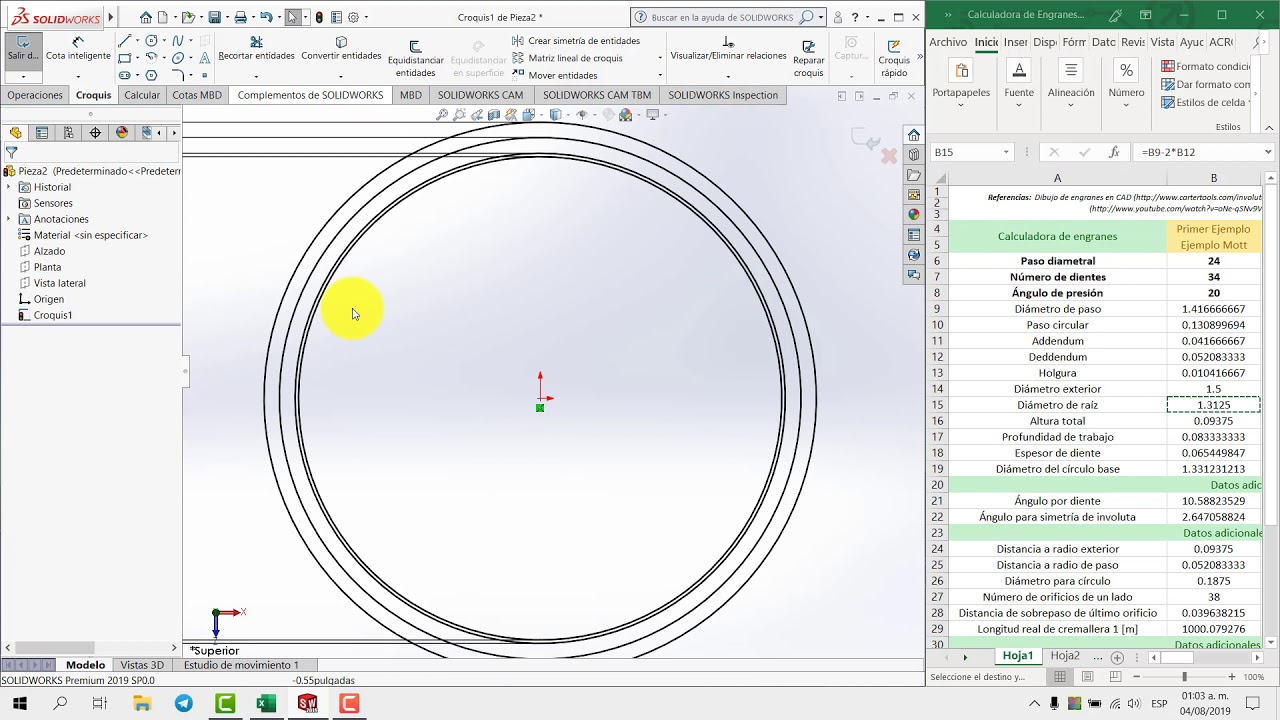The height and width of the screenshot is (720, 1280).
Task: Open Estudio de movimiento 1 tab
Action: 241,665
